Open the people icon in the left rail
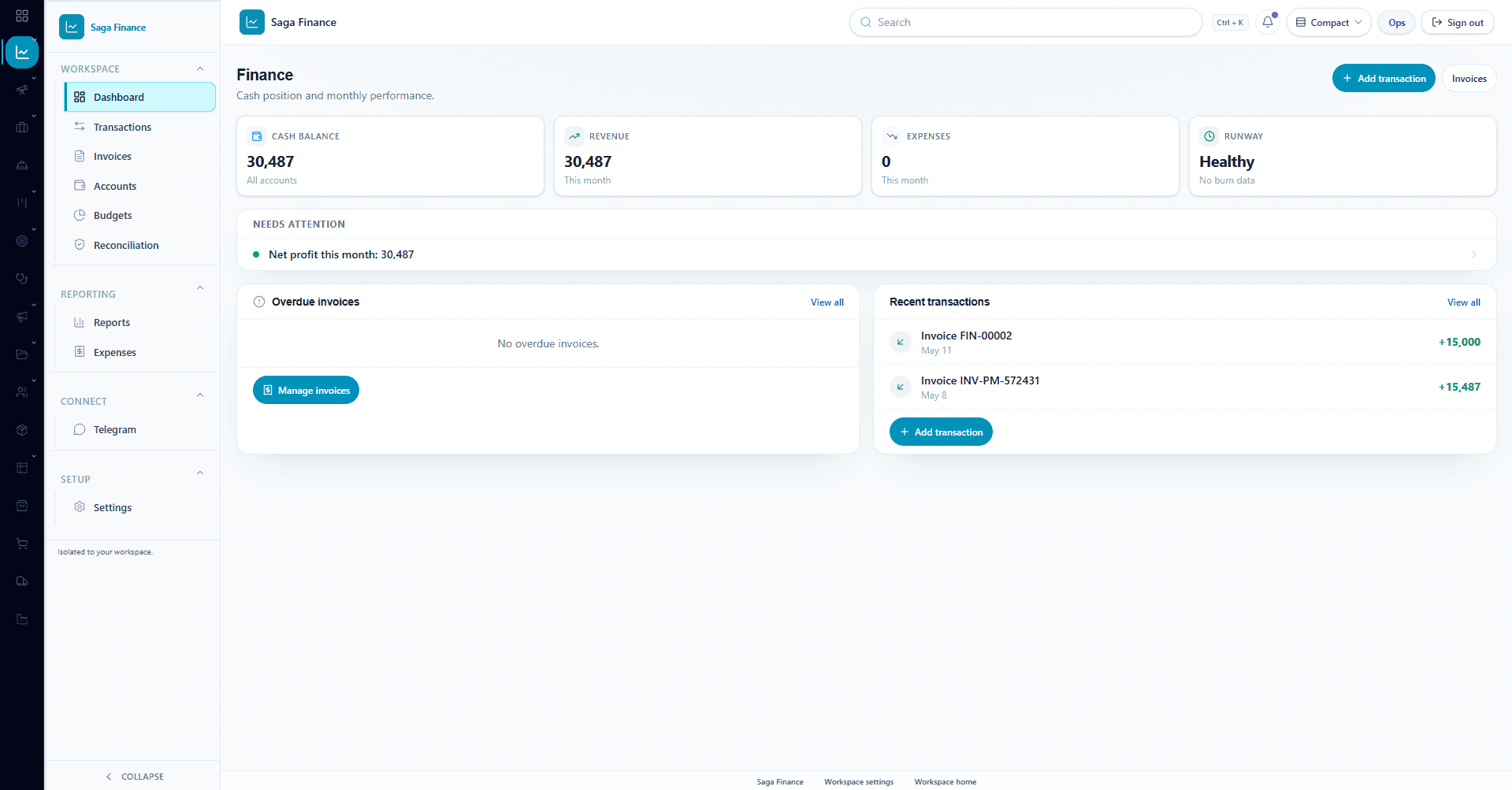The width and height of the screenshot is (1512, 790). (x=22, y=391)
